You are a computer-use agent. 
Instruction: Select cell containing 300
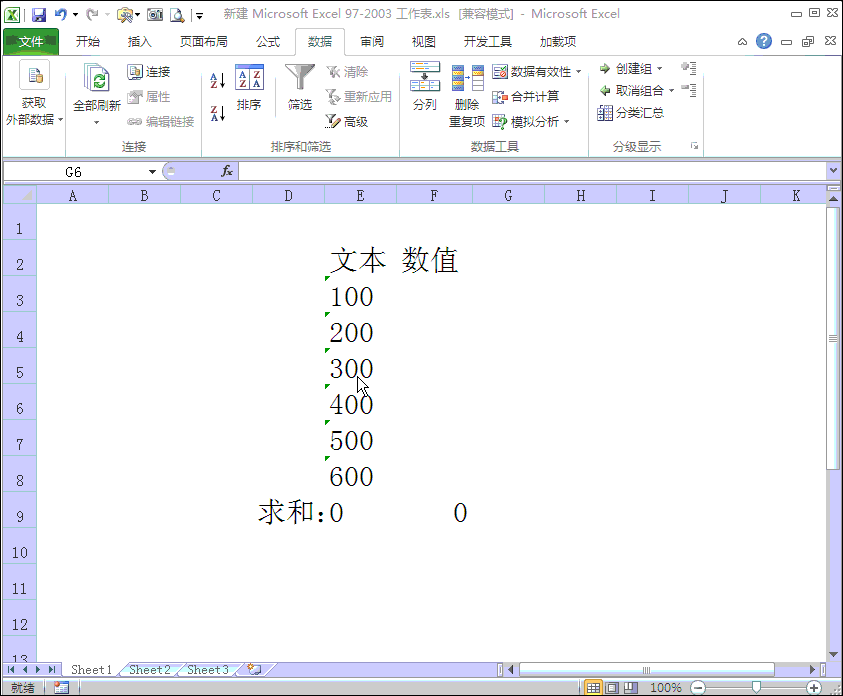pyautogui.click(x=360, y=366)
